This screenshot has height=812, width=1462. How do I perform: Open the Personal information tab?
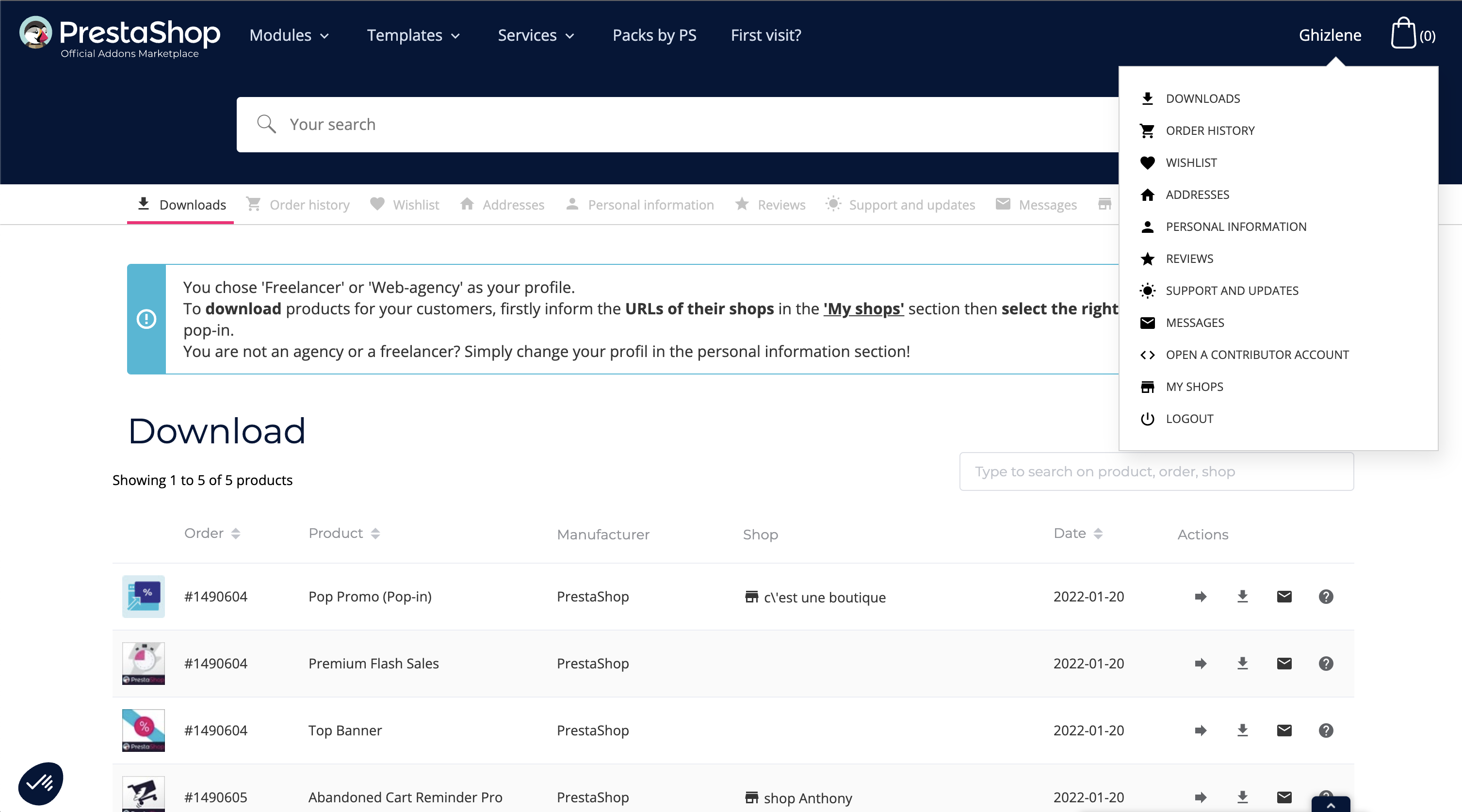click(x=650, y=205)
